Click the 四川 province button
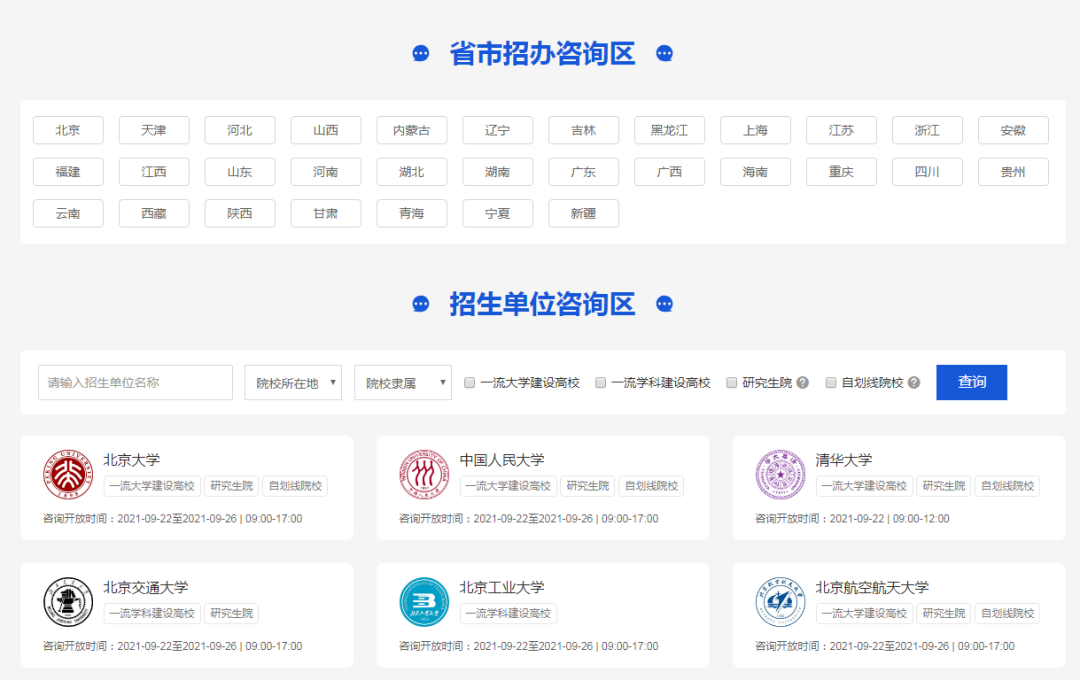This screenshot has width=1080, height=680. 927,171
